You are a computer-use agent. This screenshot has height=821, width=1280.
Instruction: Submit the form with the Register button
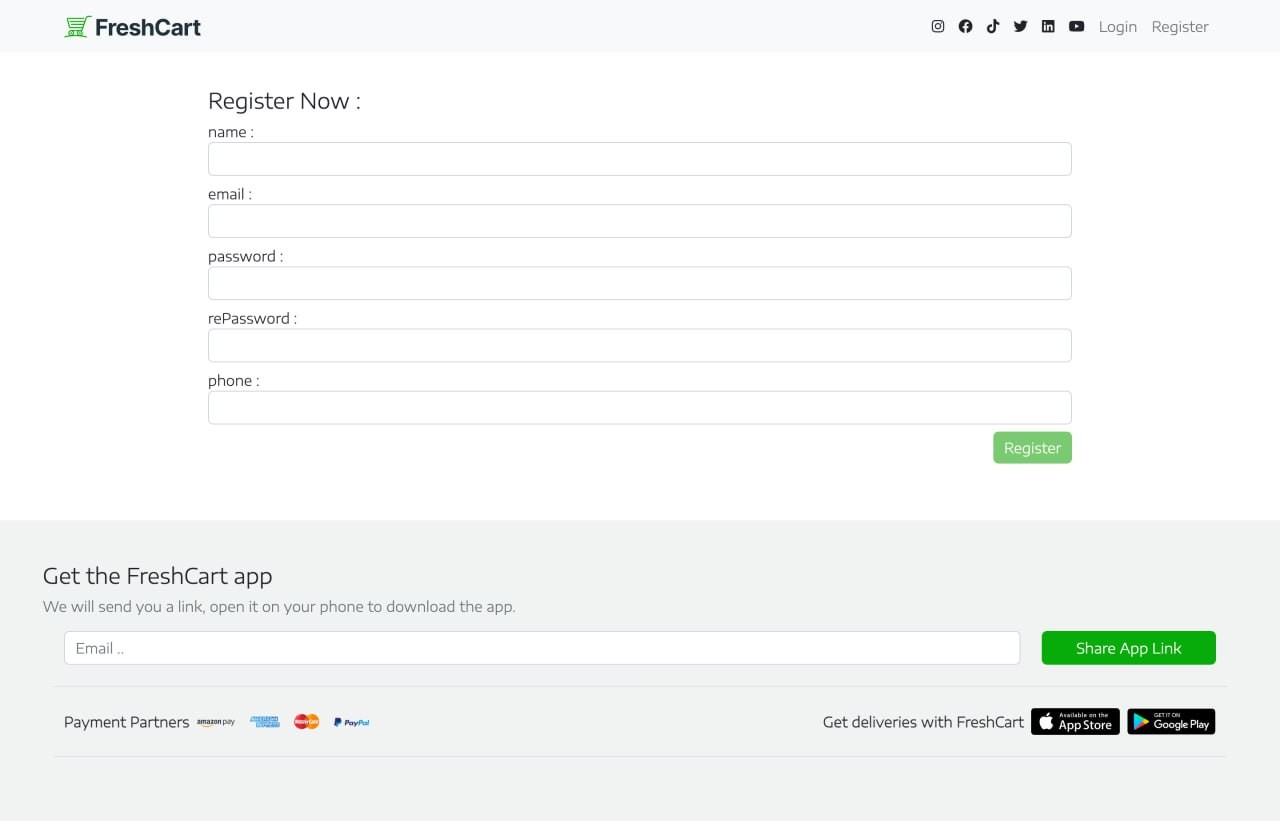1032,448
